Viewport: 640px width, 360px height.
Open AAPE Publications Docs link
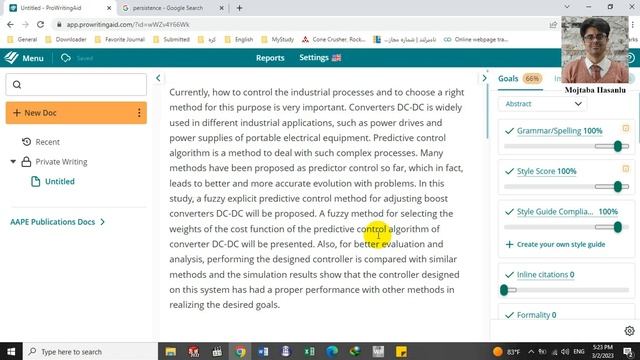pyautogui.click(x=53, y=222)
